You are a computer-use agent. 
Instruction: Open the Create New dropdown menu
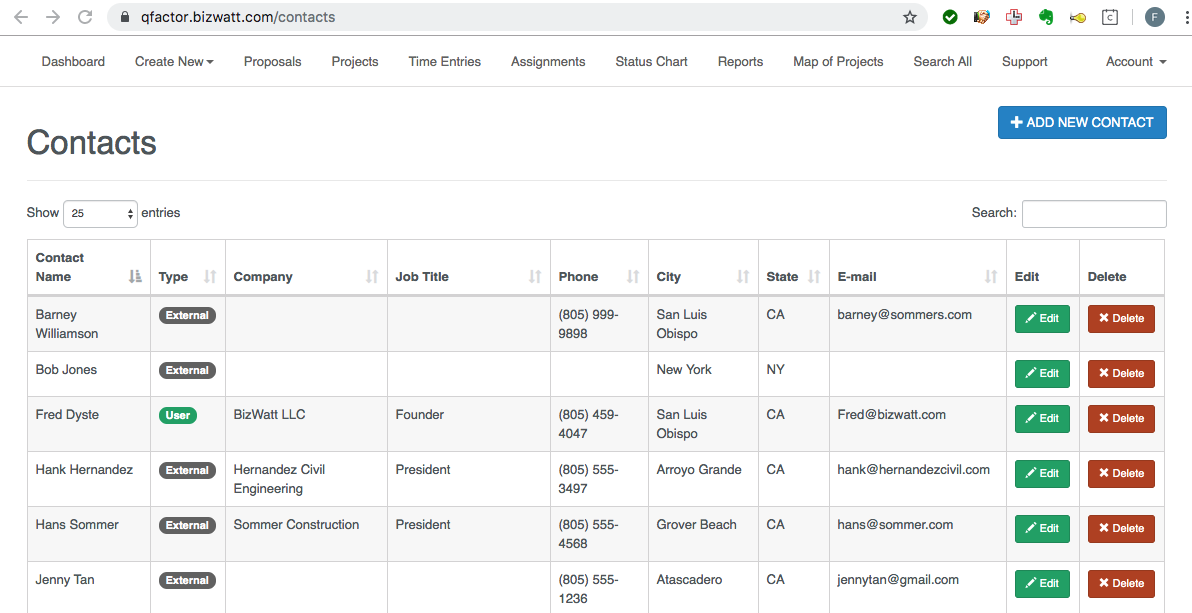tap(174, 62)
